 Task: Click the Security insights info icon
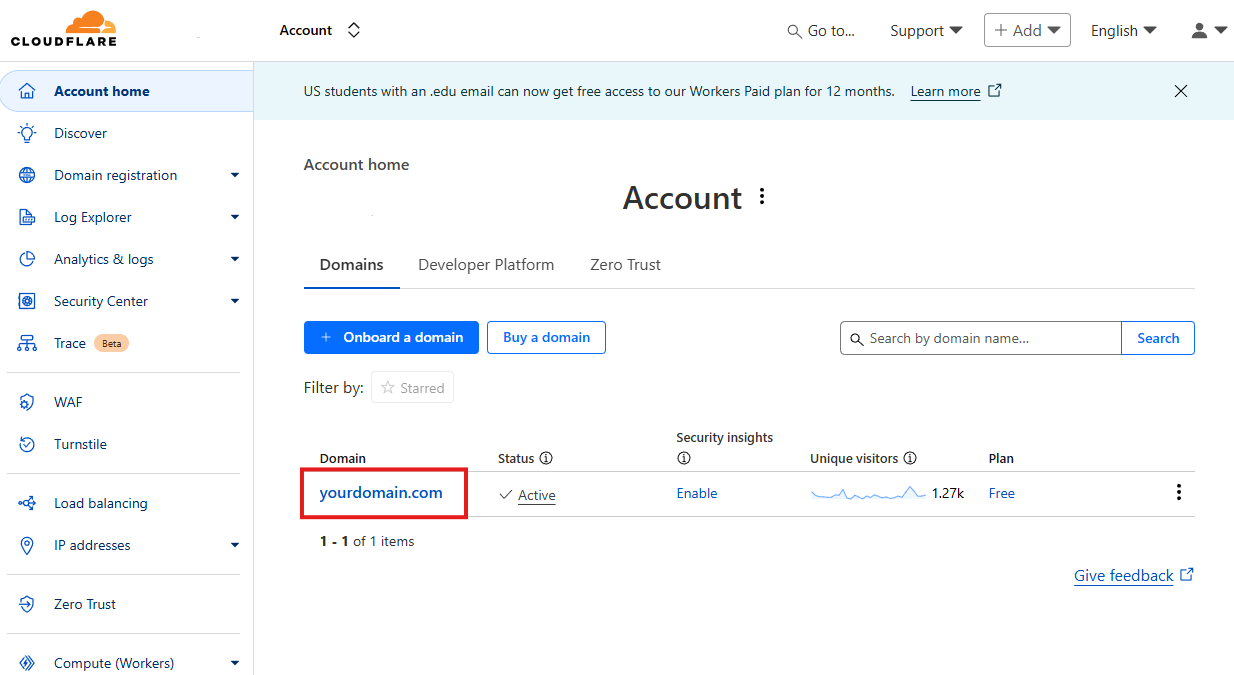pyautogui.click(x=684, y=458)
